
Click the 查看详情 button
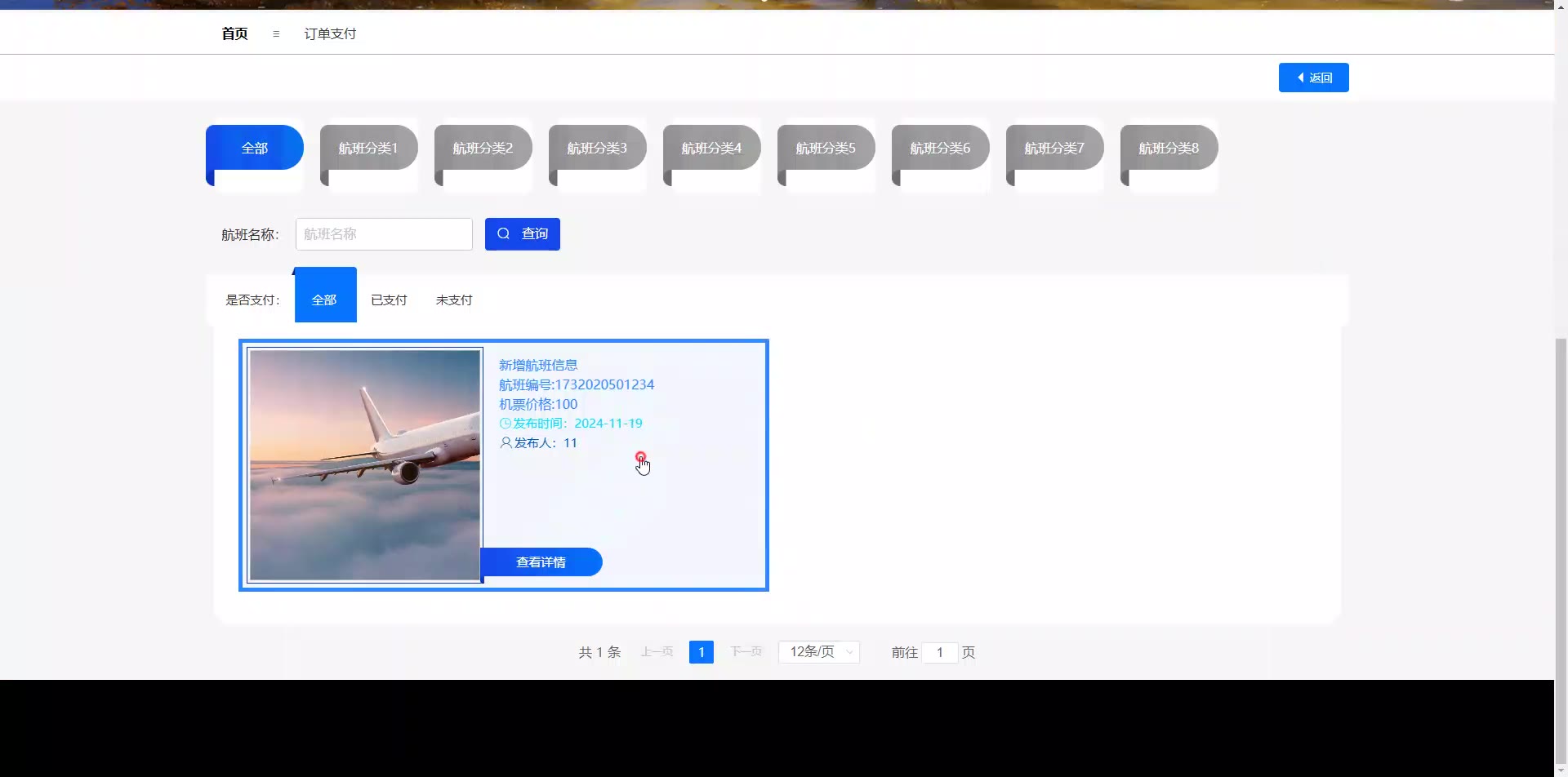click(x=541, y=562)
